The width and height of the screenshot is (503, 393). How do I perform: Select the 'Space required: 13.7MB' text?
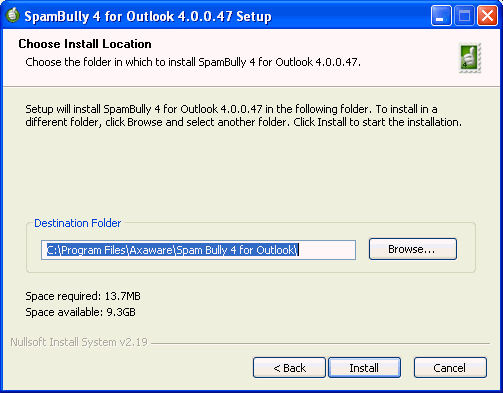[x=83, y=296]
